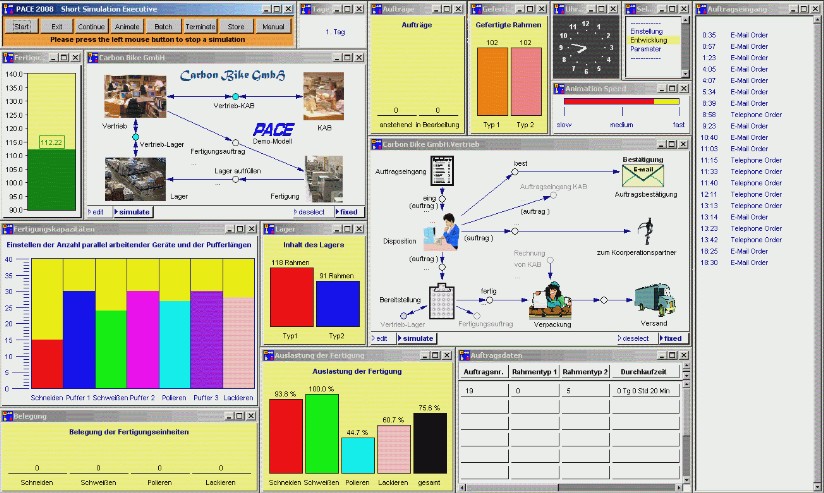
Task: Click the Manual button
Action: tap(273, 26)
